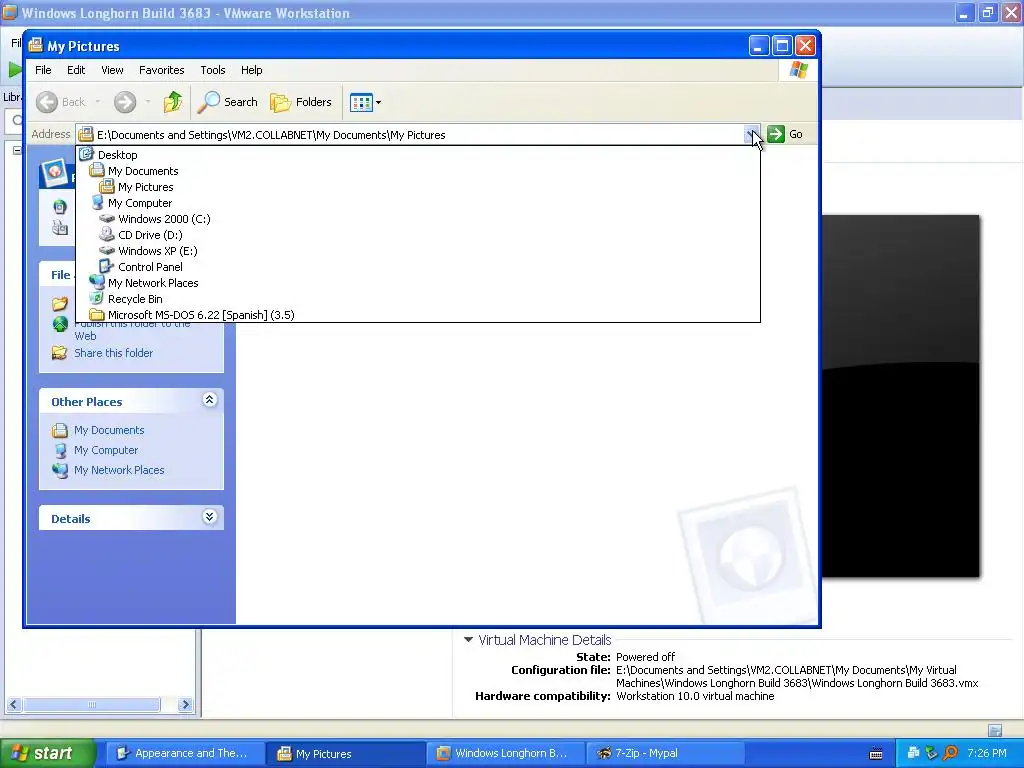Select My Documents in address dropdown list
The height and width of the screenshot is (768, 1024).
point(418,171)
